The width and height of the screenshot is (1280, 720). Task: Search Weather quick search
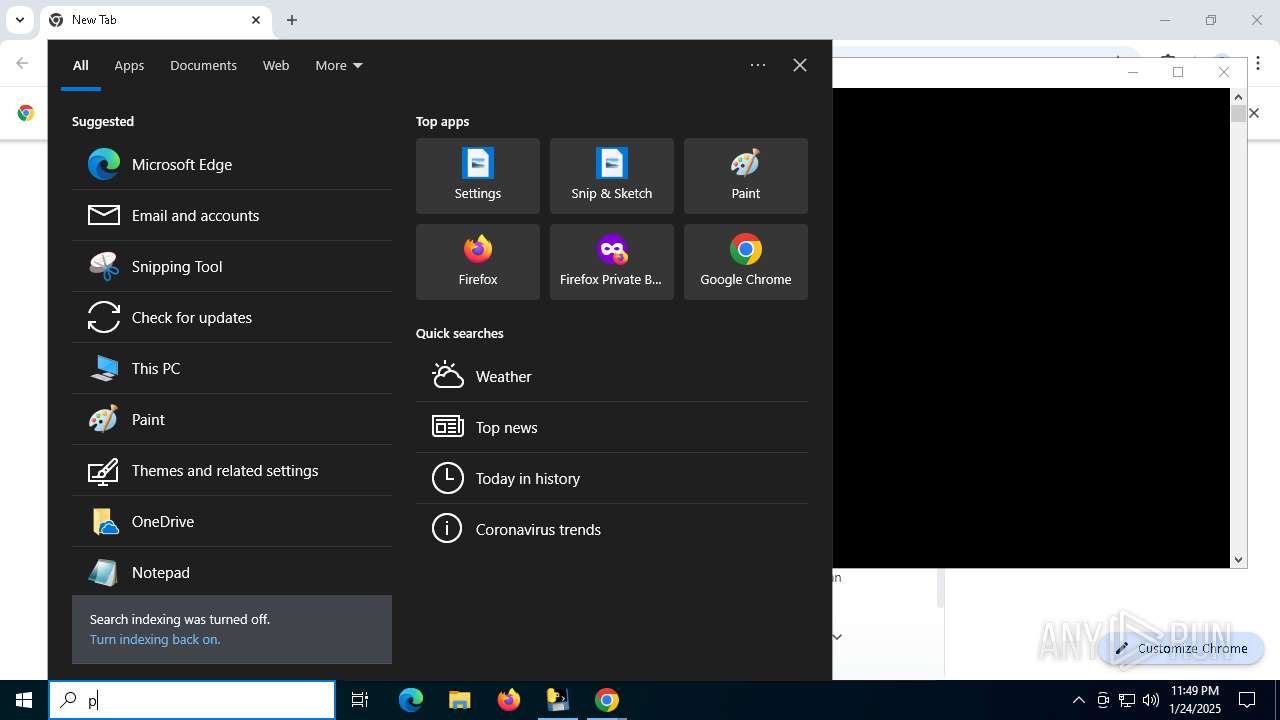pos(612,376)
